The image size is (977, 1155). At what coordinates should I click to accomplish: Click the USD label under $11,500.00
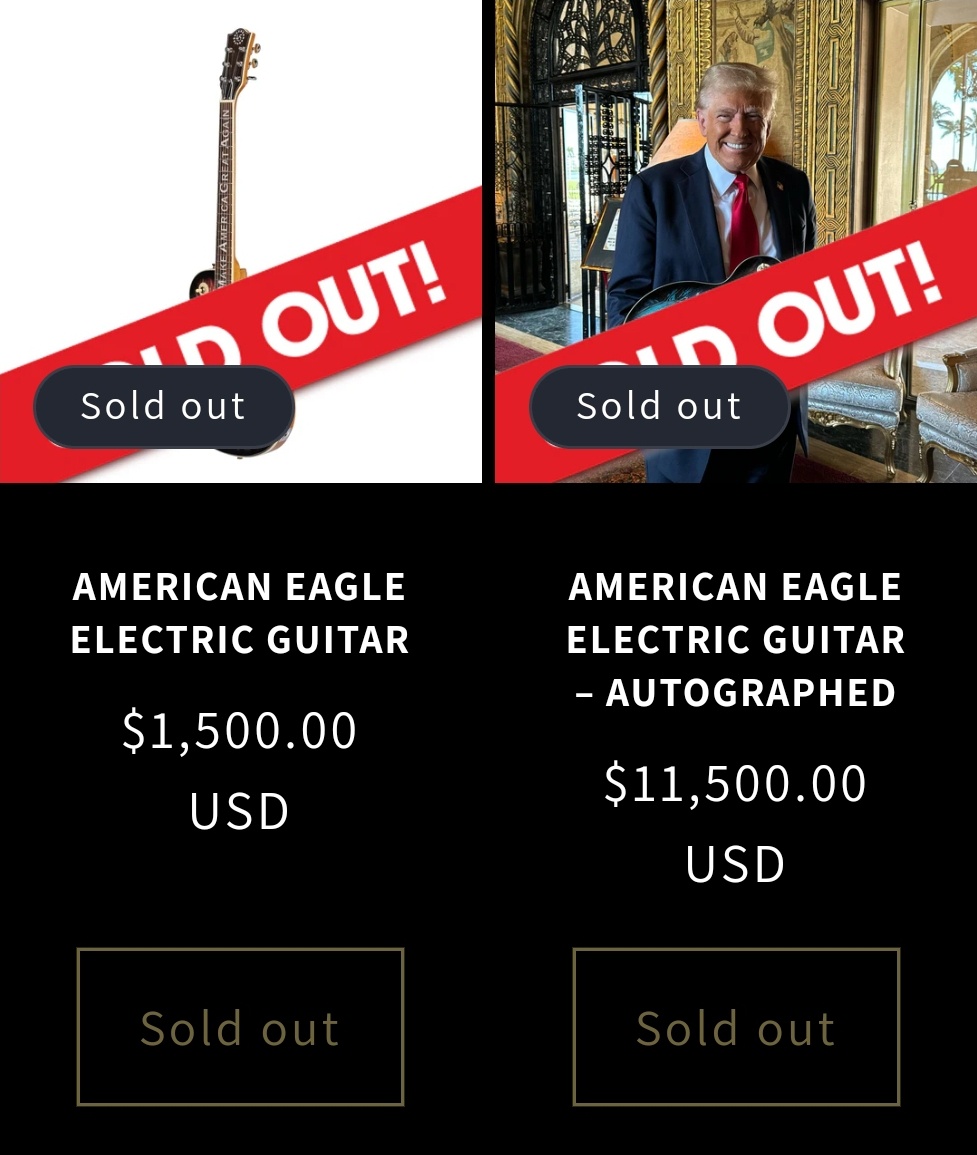pyautogui.click(x=735, y=864)
